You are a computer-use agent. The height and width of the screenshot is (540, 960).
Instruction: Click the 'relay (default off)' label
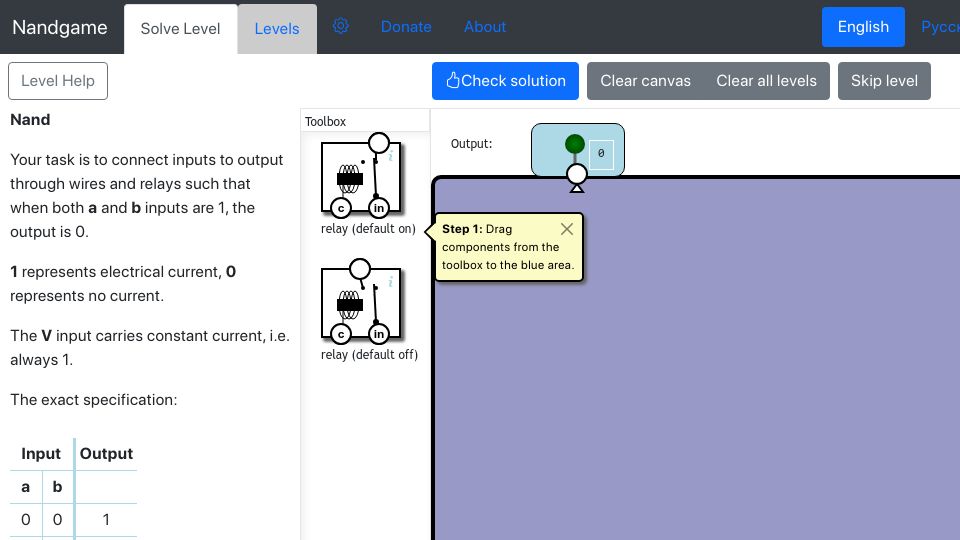coord(369,355)
